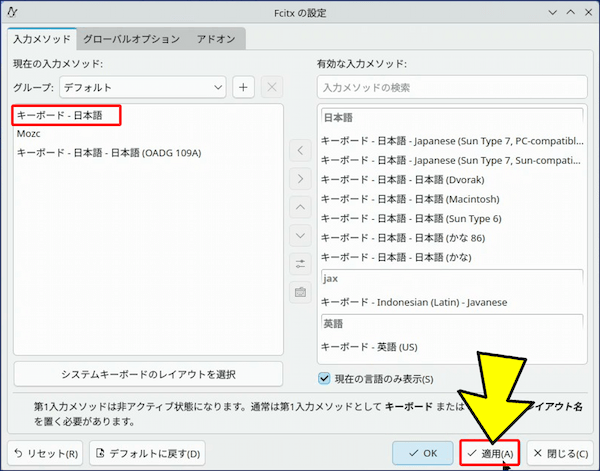The image size is (600, 471).
Task: Open the input method configure sliders icon
Action: [300, 264]
